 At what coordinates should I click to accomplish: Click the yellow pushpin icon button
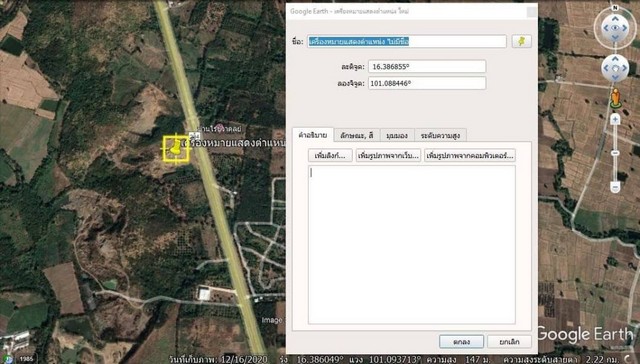(522, 41)
